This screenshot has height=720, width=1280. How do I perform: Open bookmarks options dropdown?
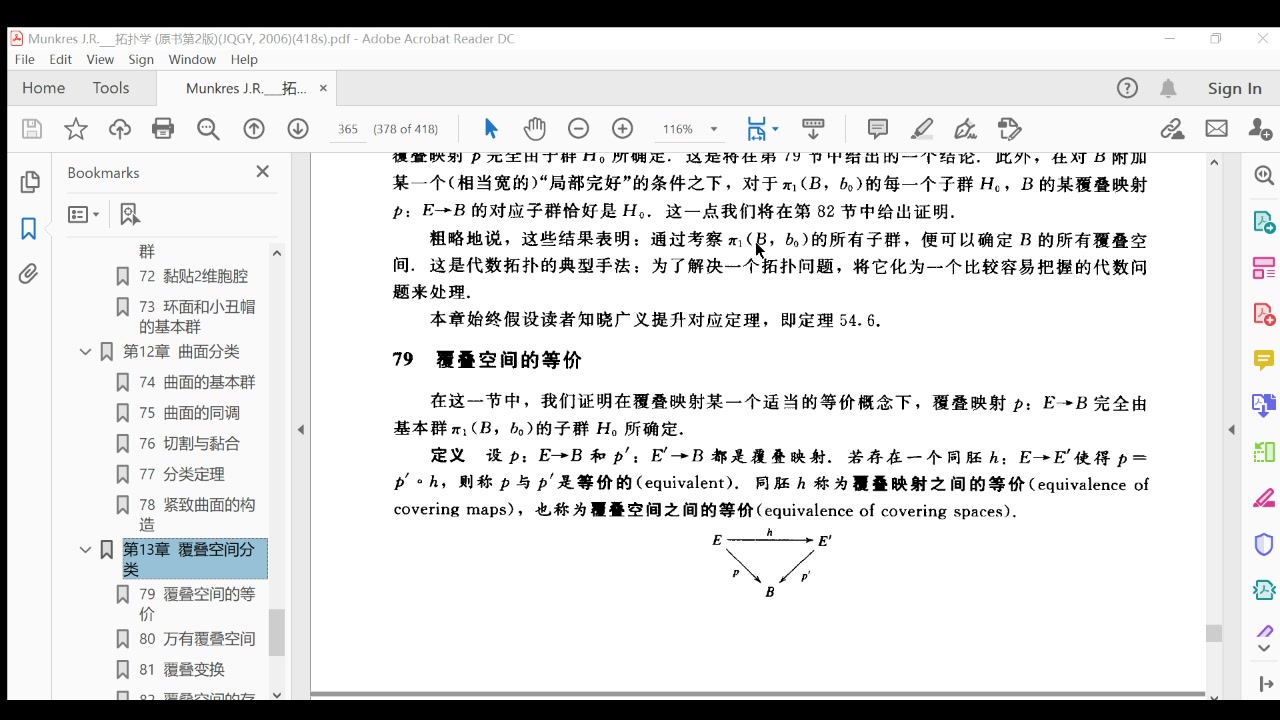[84, 214]
